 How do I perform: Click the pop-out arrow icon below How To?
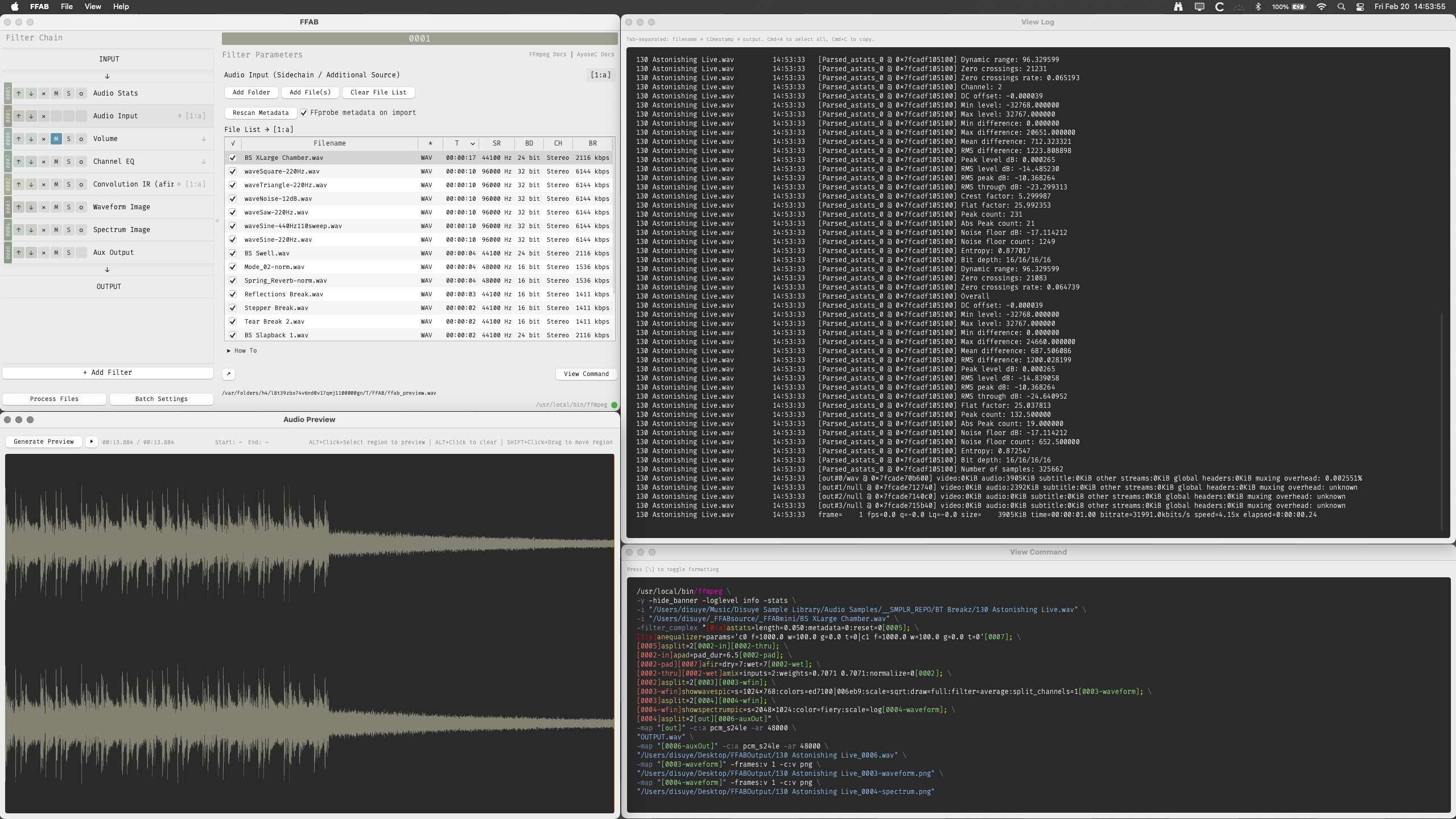click(x=229, y=374)
